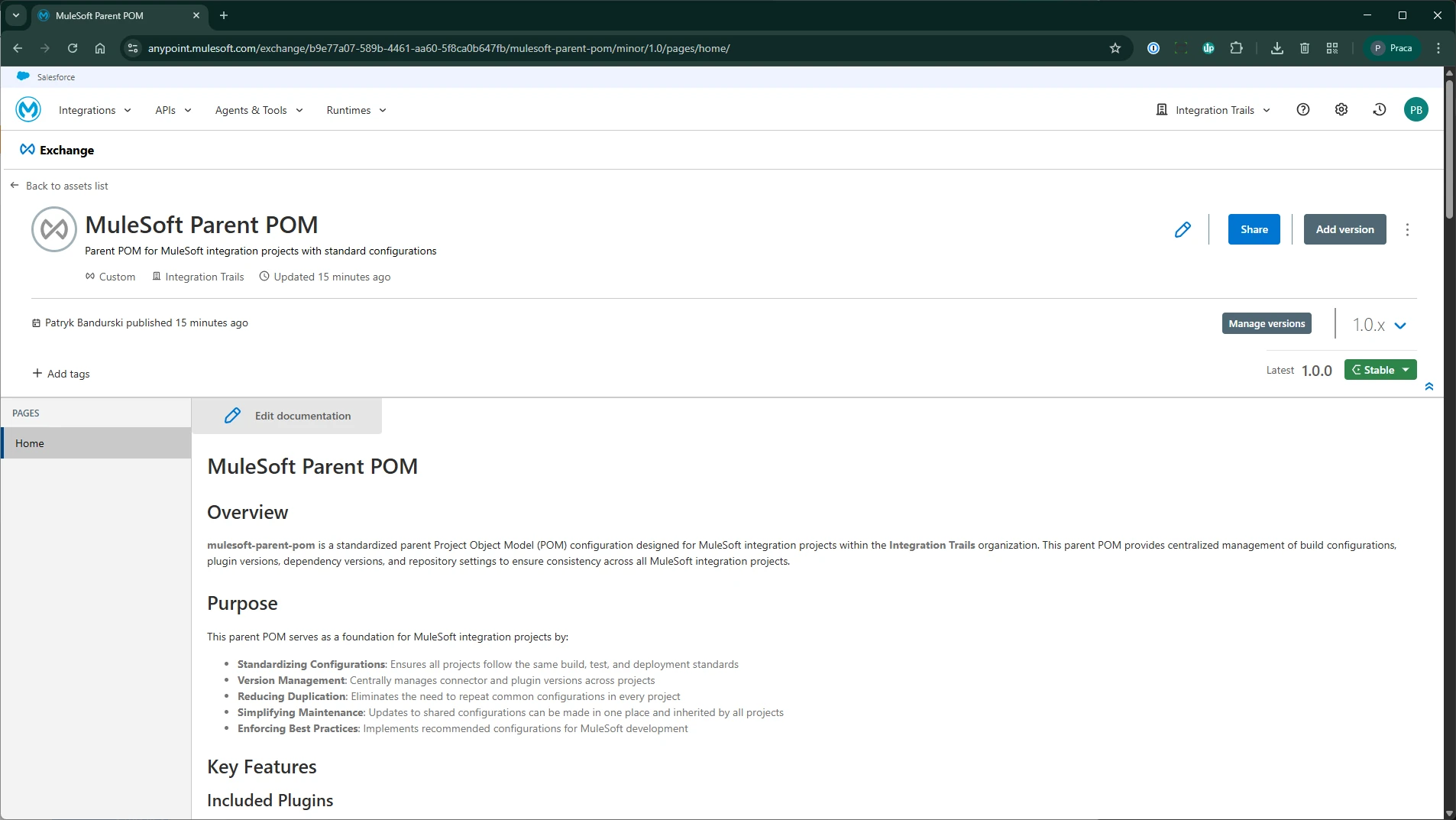The width and height of the screenshot is (1456, 820).
Task: Click the pencil edit asset icon
Action: 1183,229
